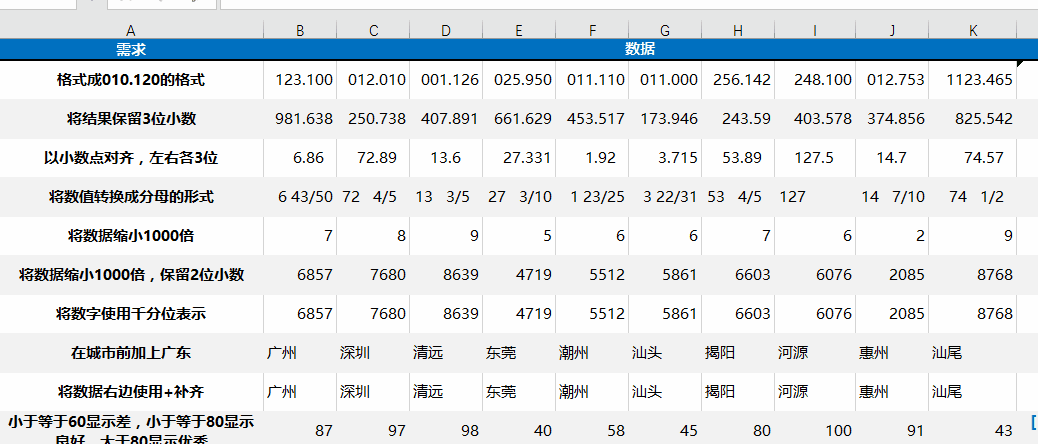Click cell containing 453.517
The height and width of the screenshot is (444, 1038).
[x=592, y=119]
